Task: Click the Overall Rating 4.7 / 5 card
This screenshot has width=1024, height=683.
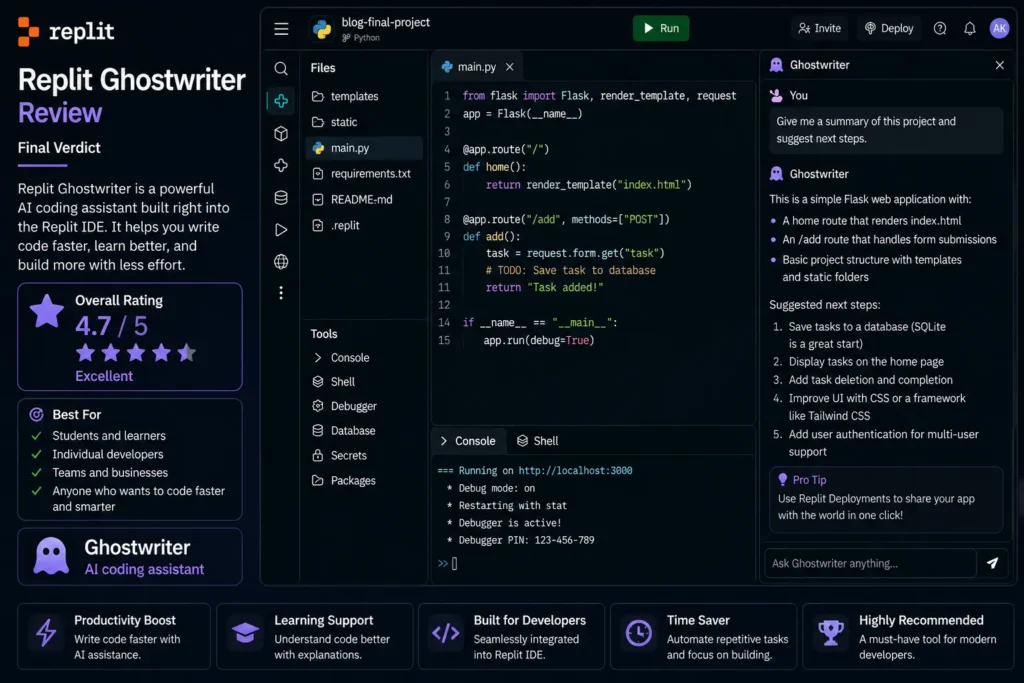Action: pos(130,337)
